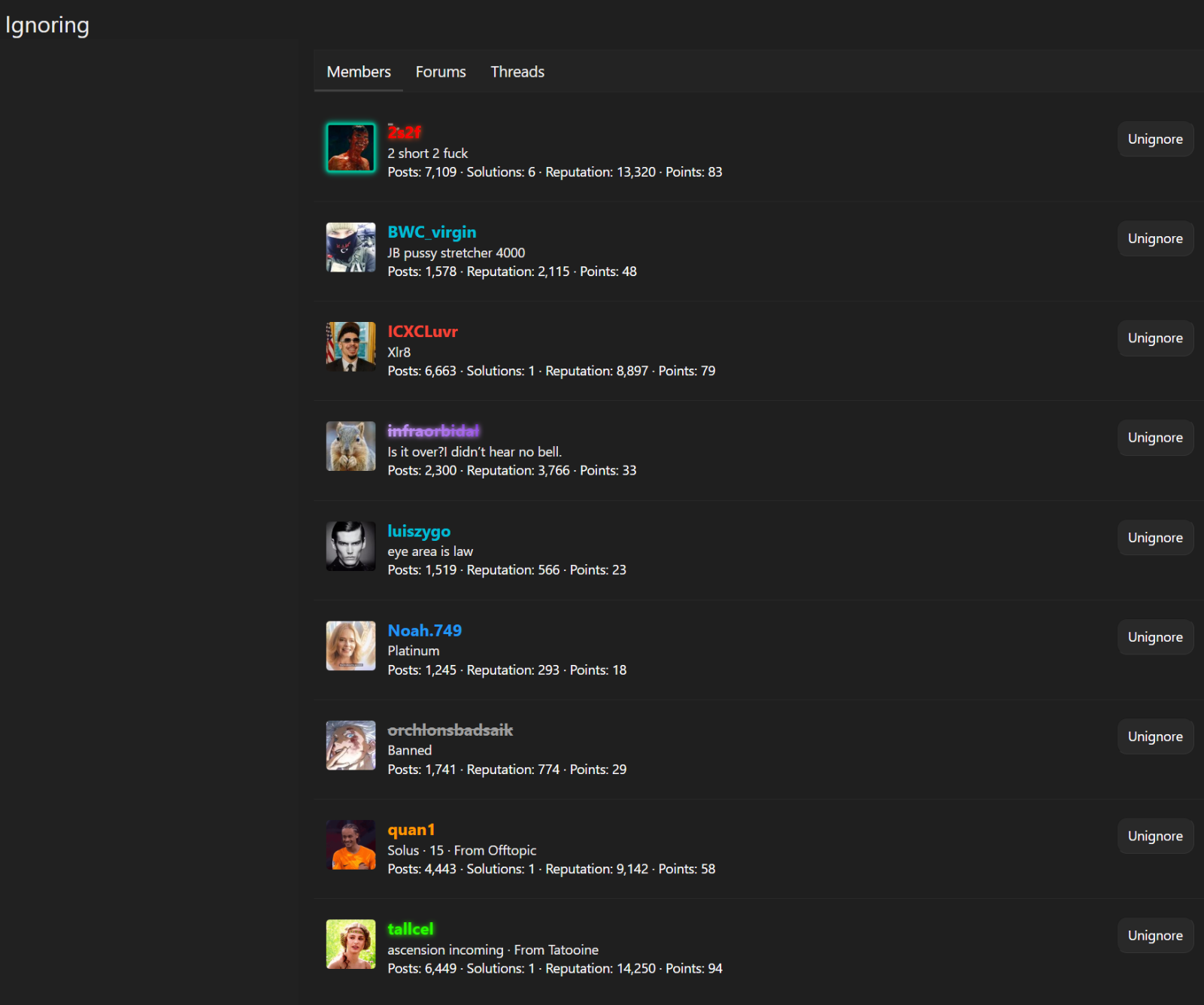Screen dimensions: 1204x1005
Task: Unignore the member 2 short 2 fuck
Action: 1155,139
